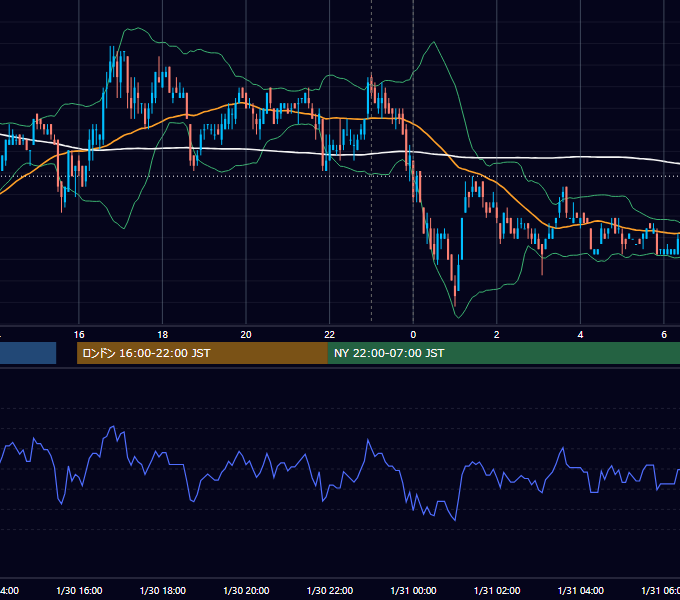Click the 1/31 04:00 date label
The width and height of the screenshot is (680, 600).
(580, 590)
